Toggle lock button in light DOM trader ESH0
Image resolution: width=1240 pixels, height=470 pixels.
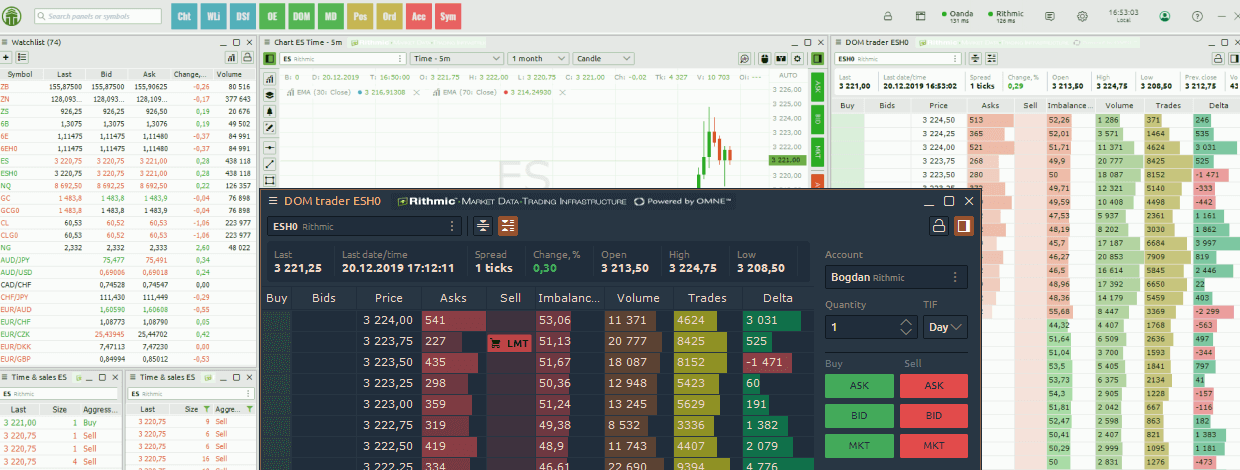tap(1218, 59)
